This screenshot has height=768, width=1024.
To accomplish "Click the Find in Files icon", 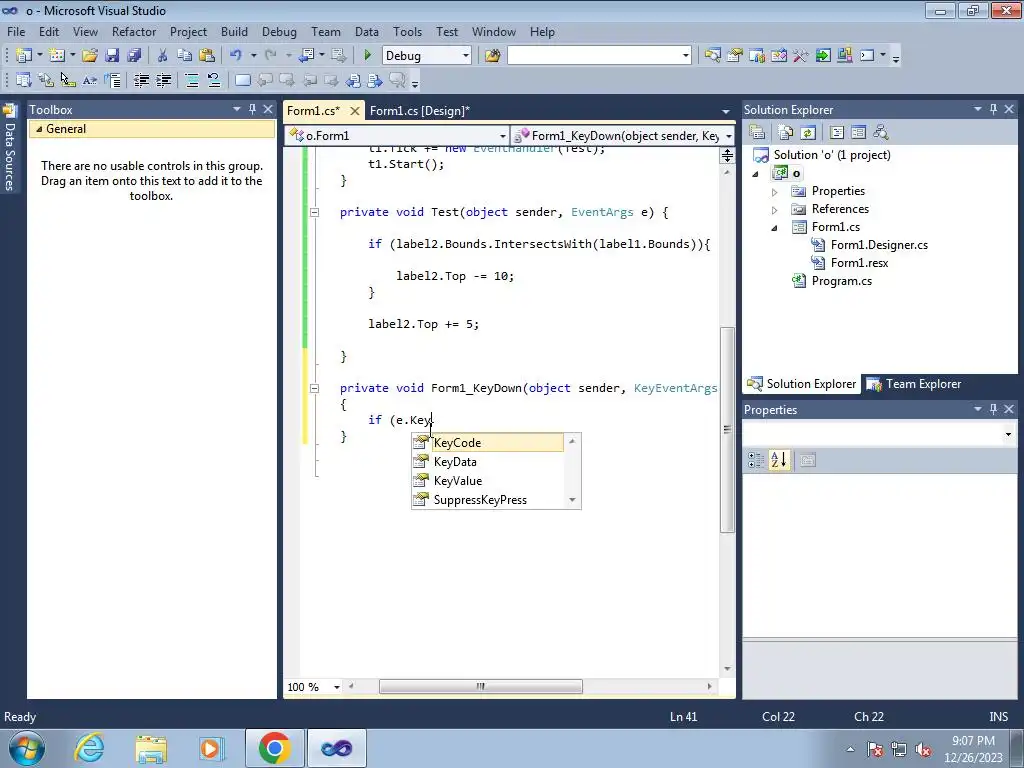I will point(492,56).
